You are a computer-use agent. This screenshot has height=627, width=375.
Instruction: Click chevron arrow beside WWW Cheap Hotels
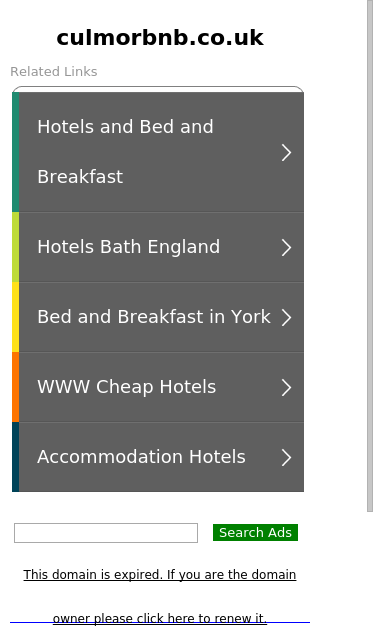[x=286, y=387]
